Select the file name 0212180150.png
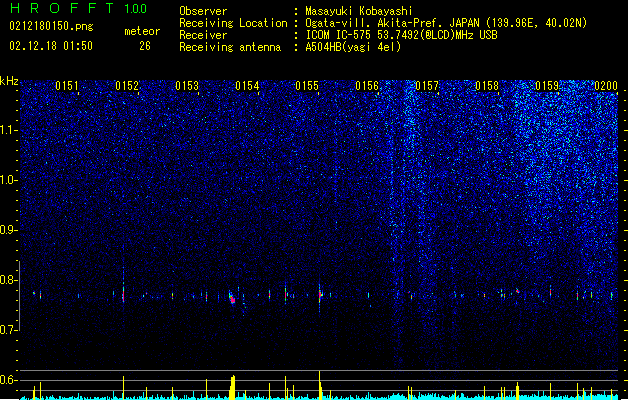 tap(51, 27)
